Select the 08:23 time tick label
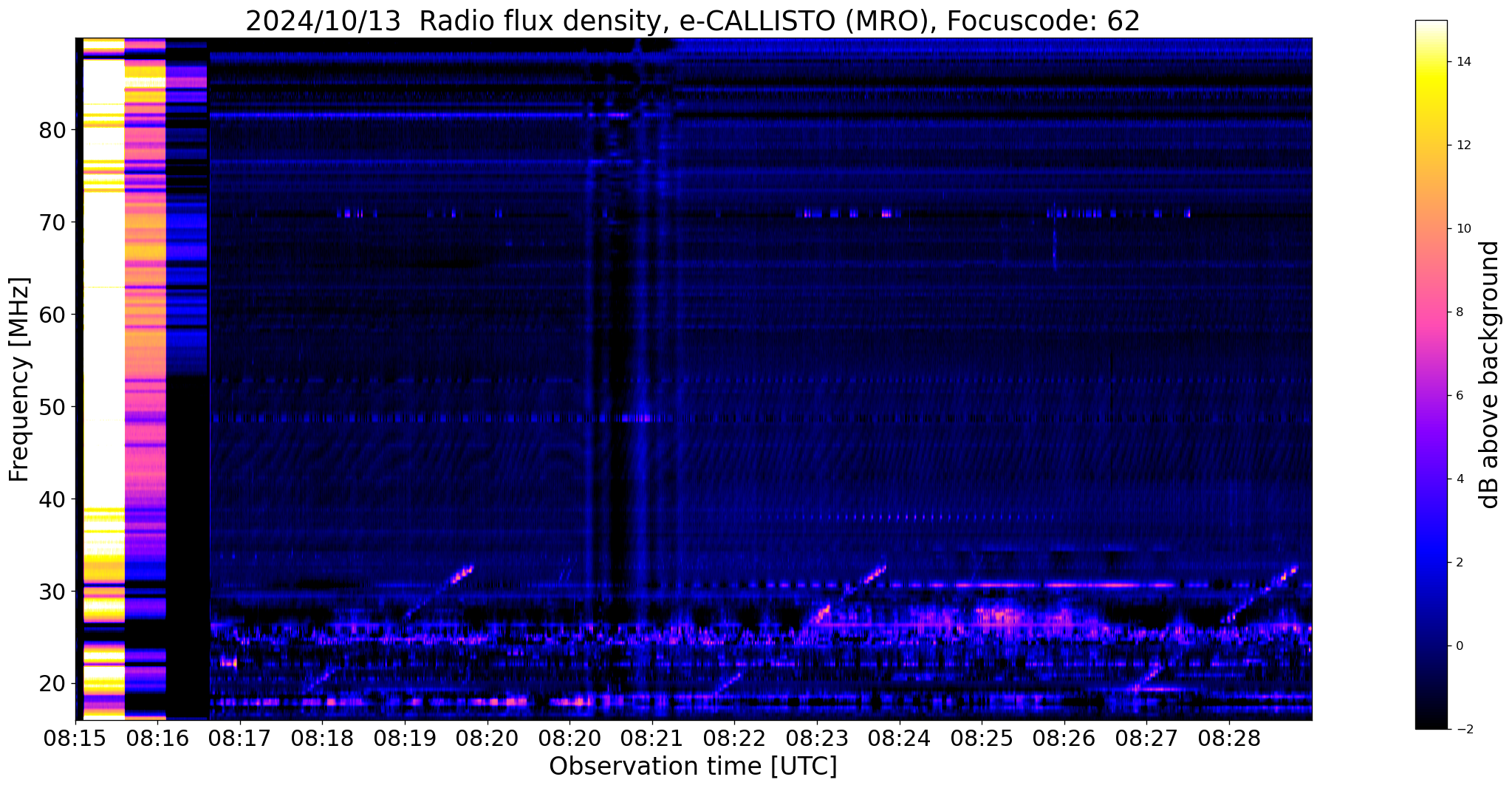 coord(817,737)
